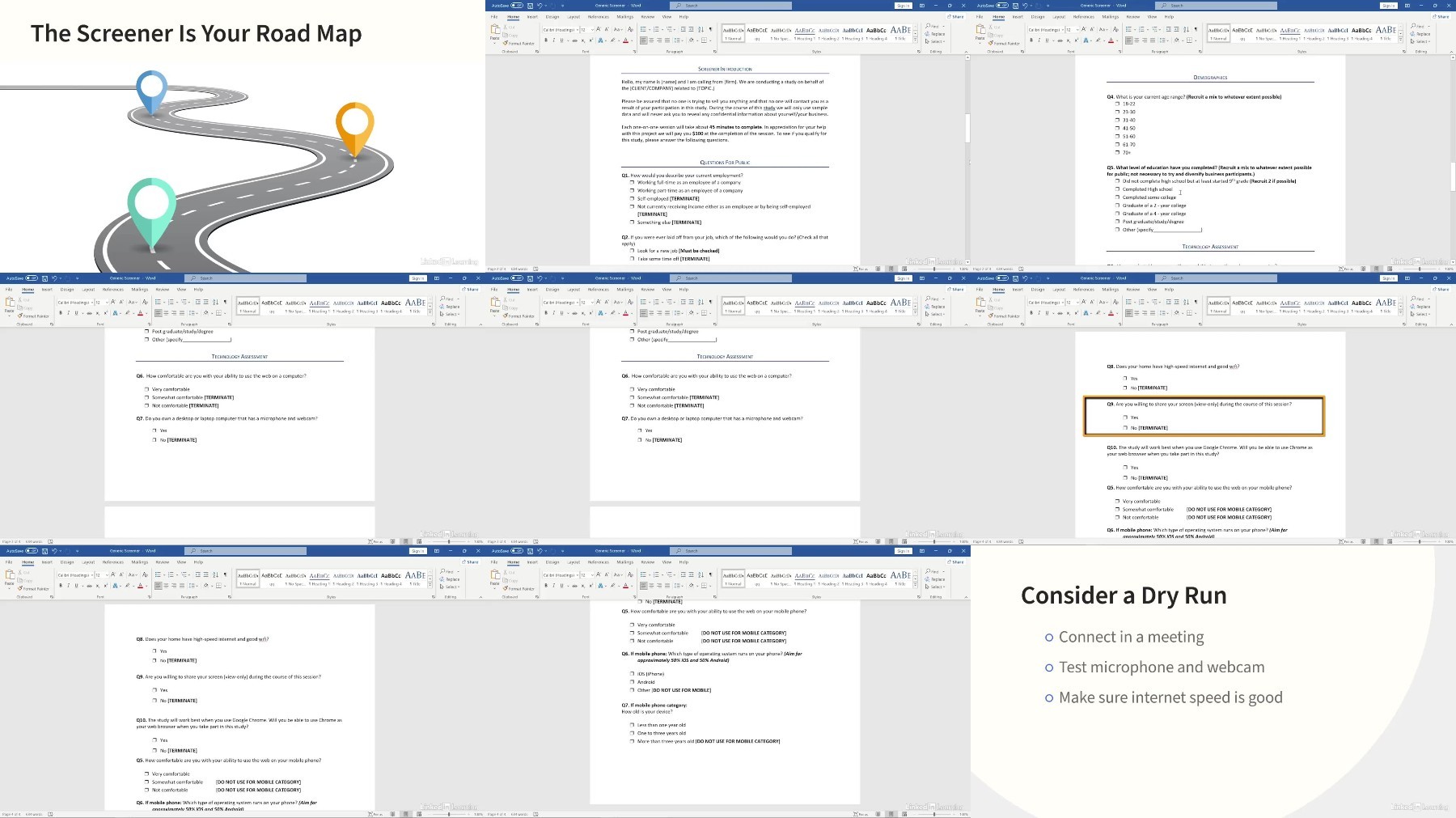Toggle Bold in Screener Introduction Word window
The width and height of the screenshot is (1456, 818).
pos(546,40)
